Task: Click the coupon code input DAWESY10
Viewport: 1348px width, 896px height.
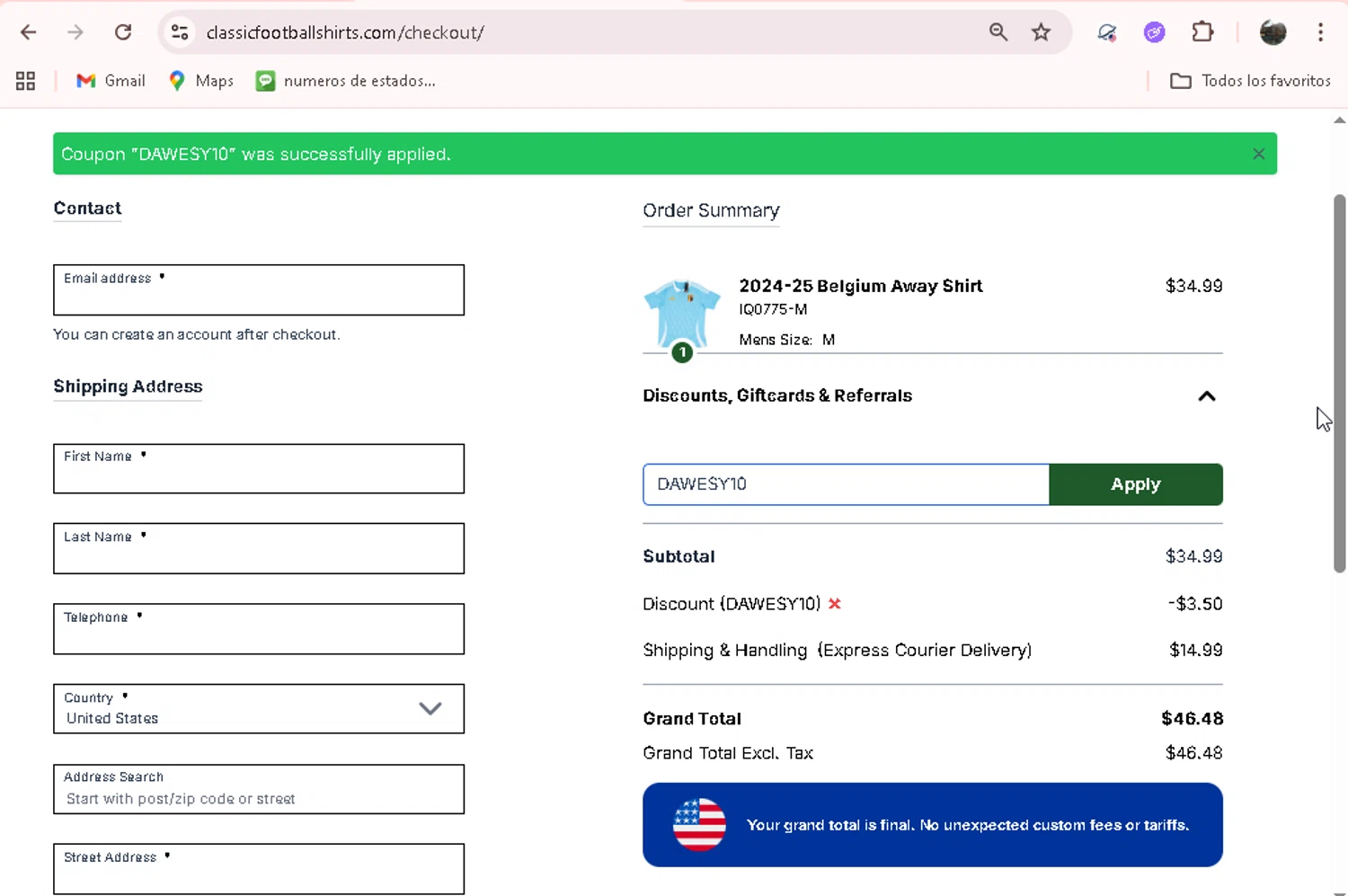Action: pos(846,484)
